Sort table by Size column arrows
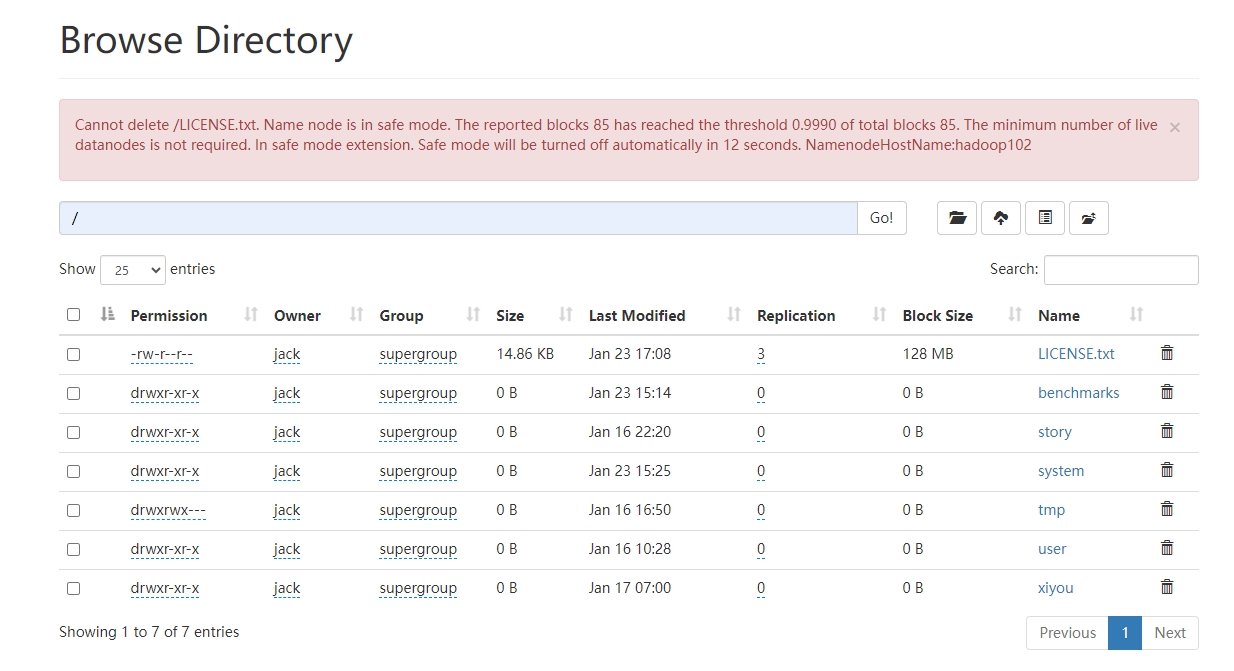This screenshot has height=671, width=1234. click(565, 315)
